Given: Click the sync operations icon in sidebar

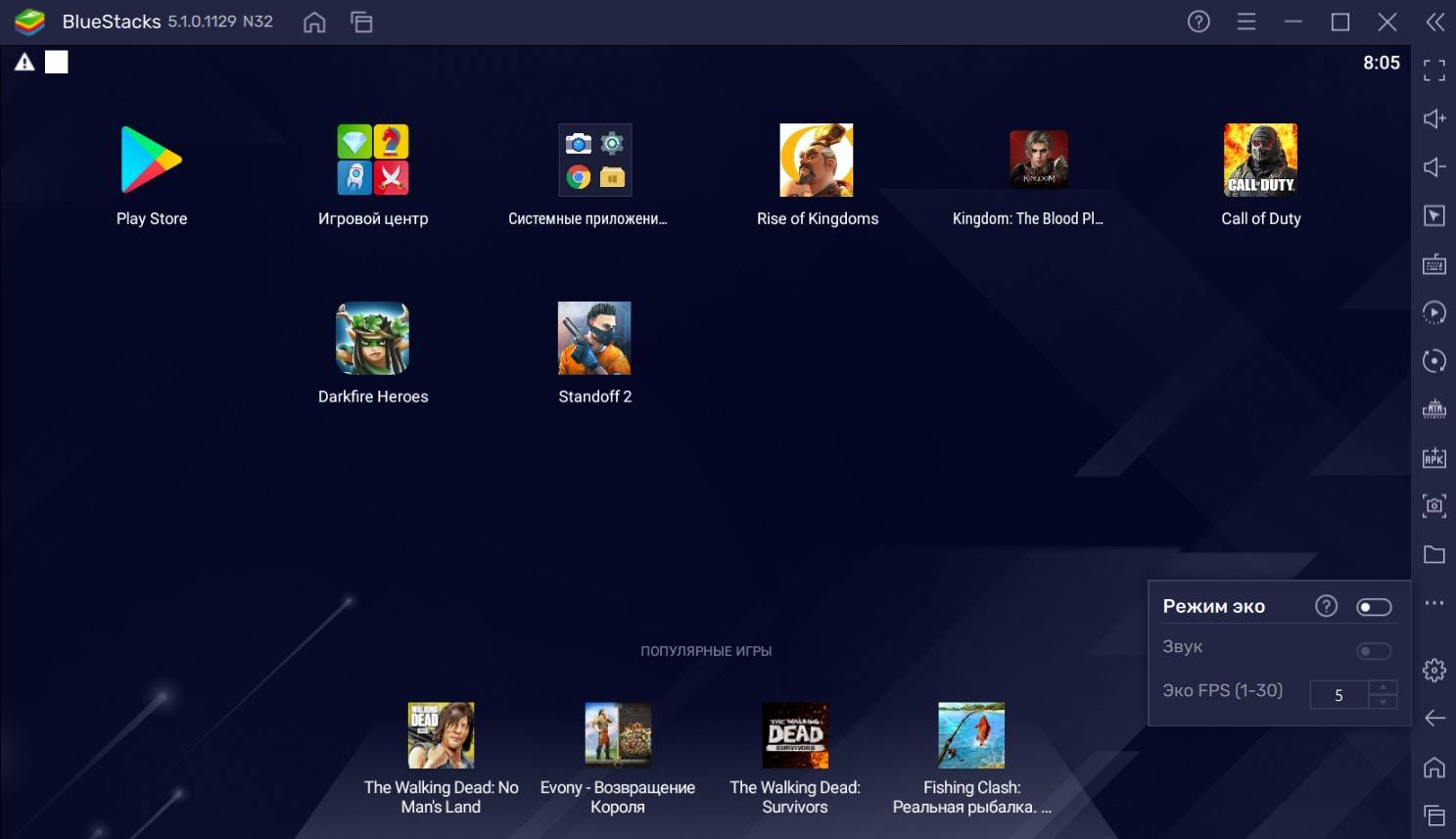Looking at the screenshot, I should coord(1434,360).
